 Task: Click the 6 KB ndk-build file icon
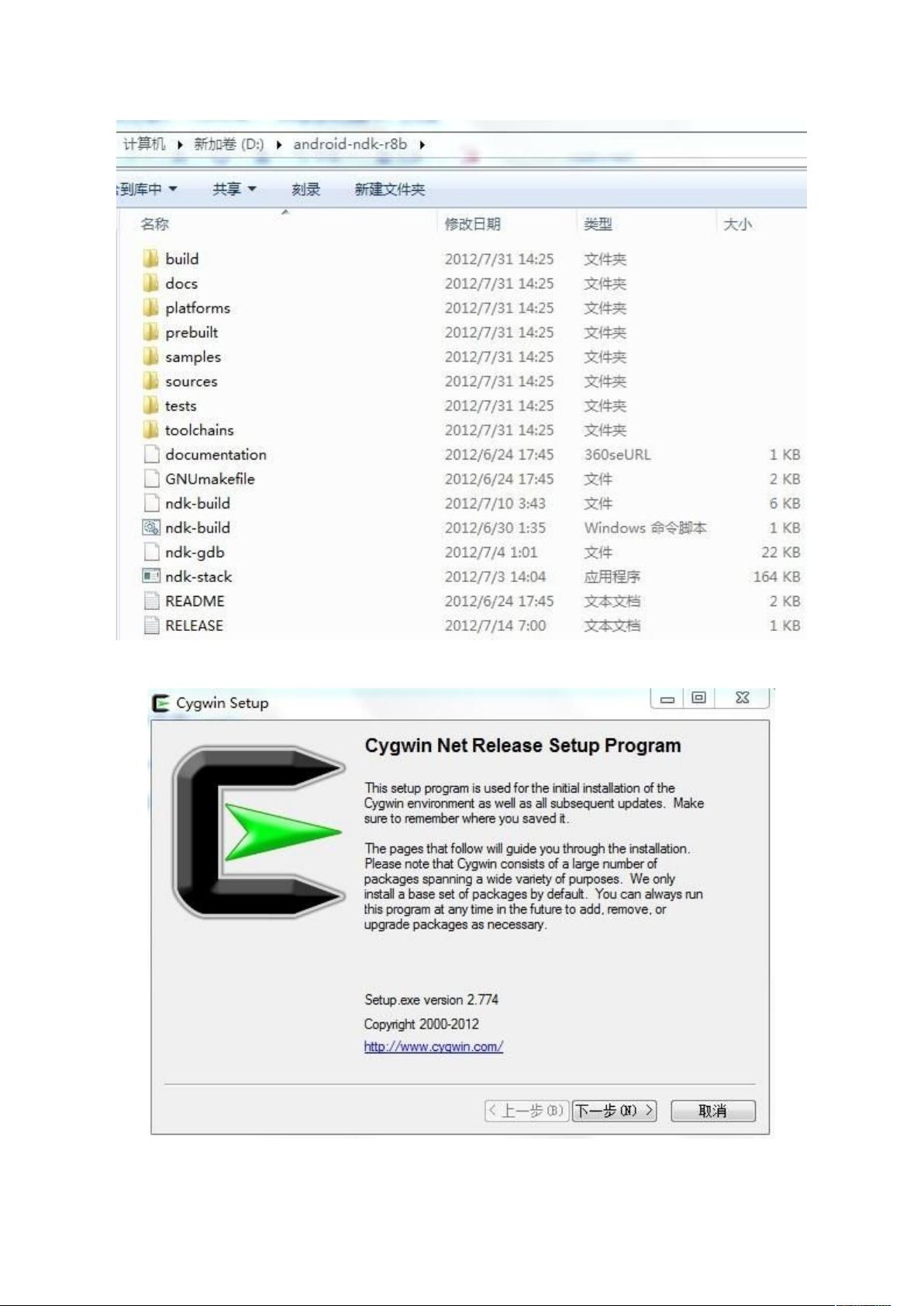151,502
